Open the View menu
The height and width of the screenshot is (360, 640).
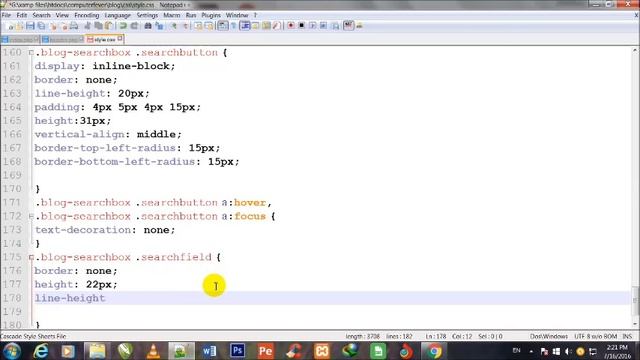click(x=62, y=15)
